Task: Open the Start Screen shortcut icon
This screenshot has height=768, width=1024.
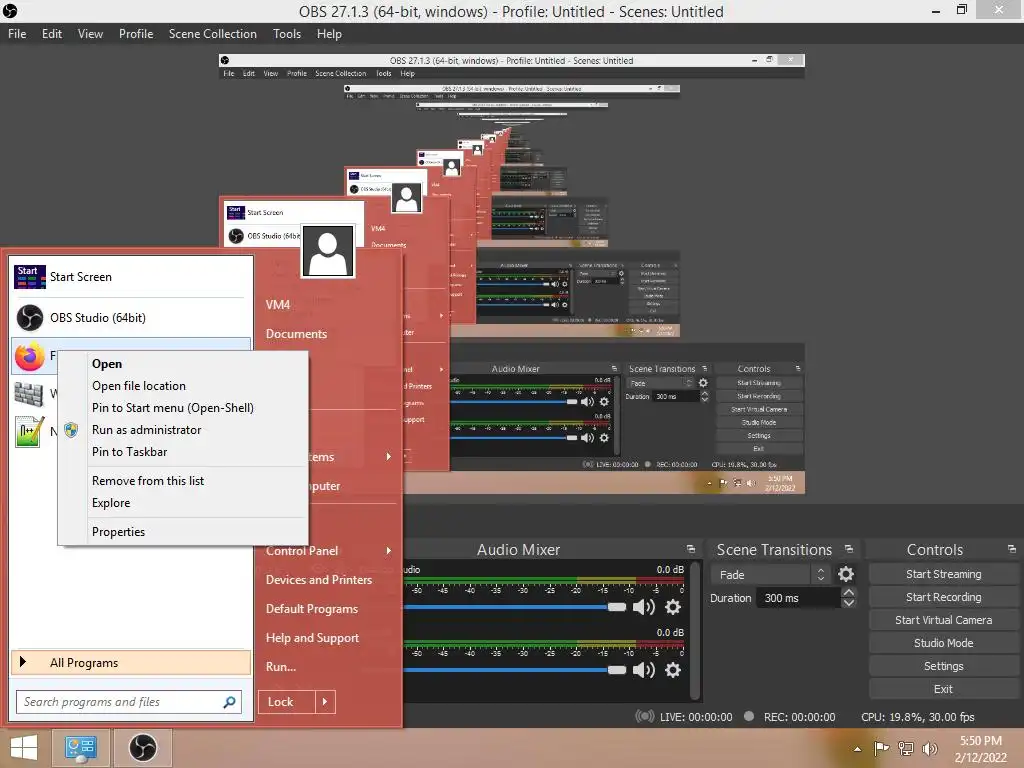Action: pyautogui.click(x=29, y=277)
